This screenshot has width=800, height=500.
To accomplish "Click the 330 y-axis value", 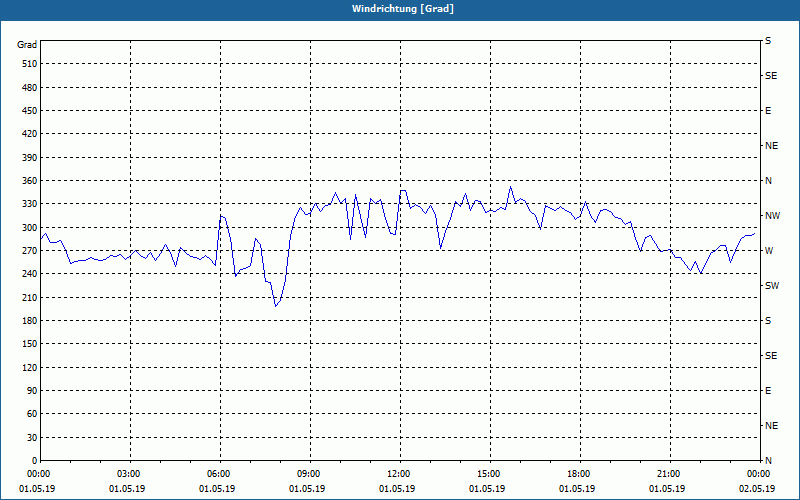I will (x=30, y=204).
